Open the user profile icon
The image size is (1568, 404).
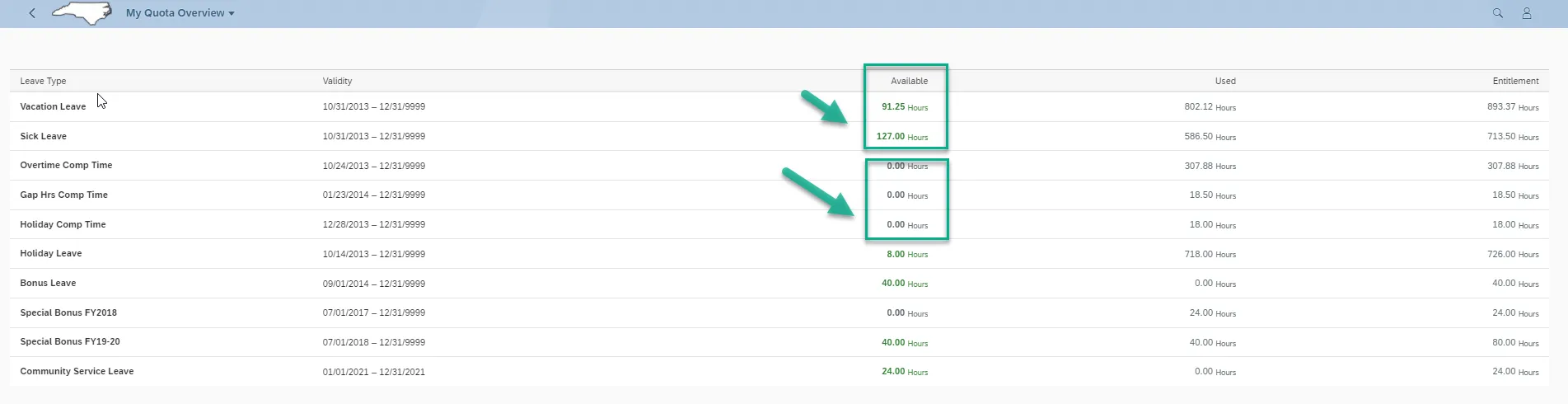1526,13
